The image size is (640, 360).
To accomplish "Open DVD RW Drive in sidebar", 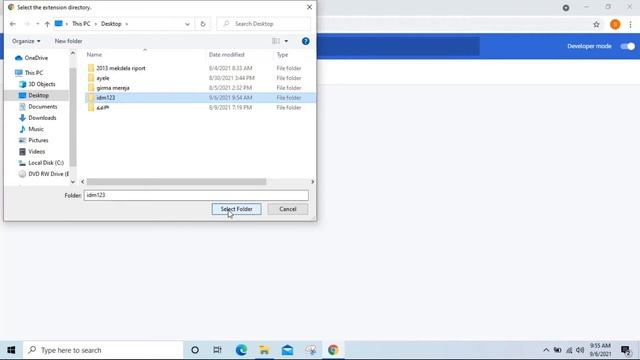I will (44, 174).
